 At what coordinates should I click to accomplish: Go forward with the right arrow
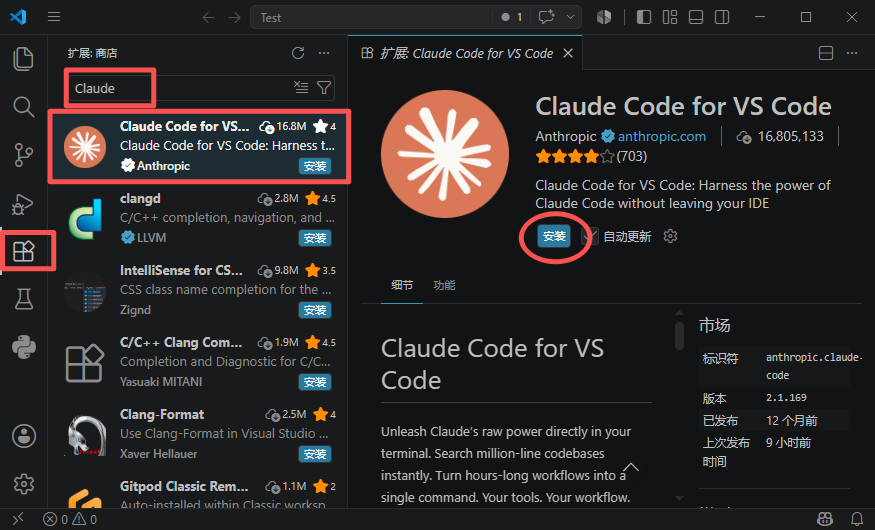pyautogui.click(x=234, y=17)
